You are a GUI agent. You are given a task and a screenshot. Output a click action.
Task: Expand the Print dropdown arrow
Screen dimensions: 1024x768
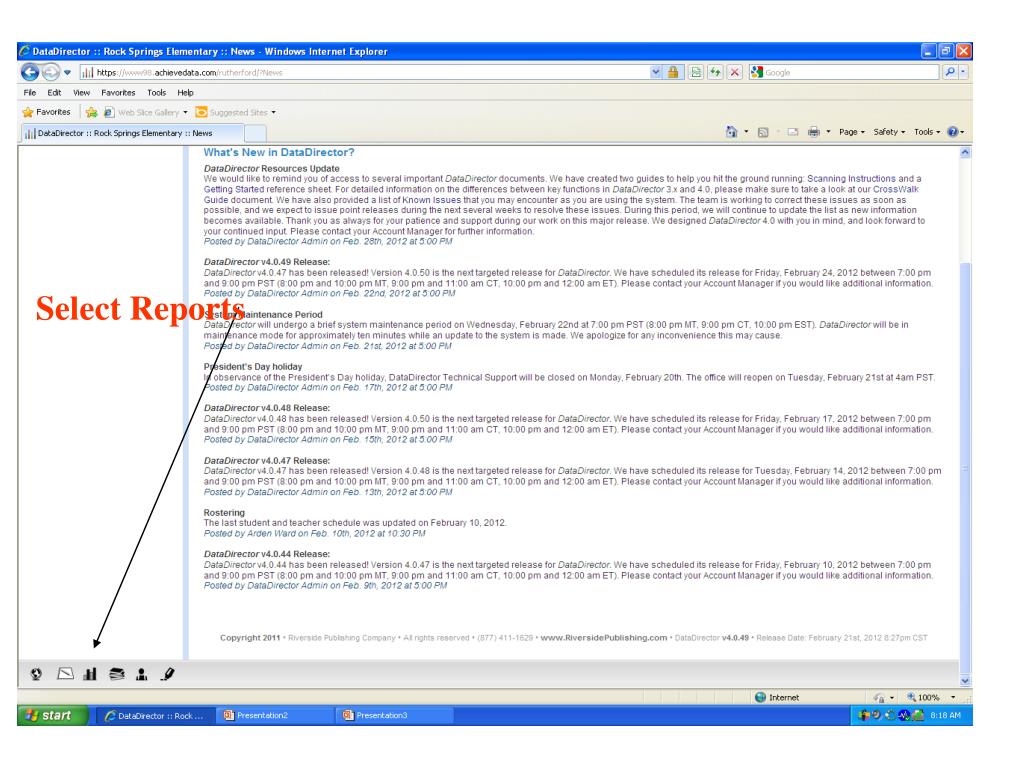(x=828, y=132)
